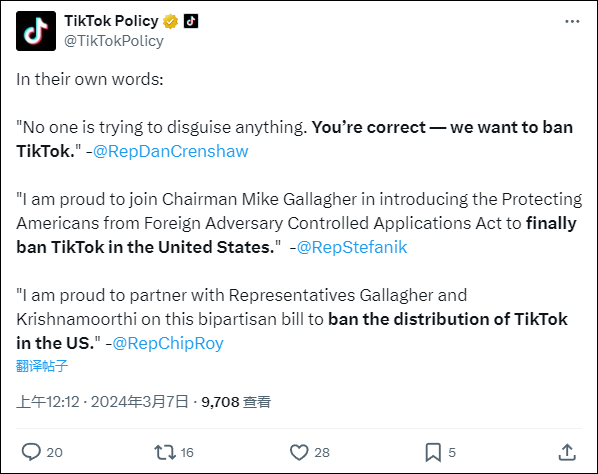Click the reply comment icon
The width and height of the screenshot is (598, 474).
tap(31, 452)
